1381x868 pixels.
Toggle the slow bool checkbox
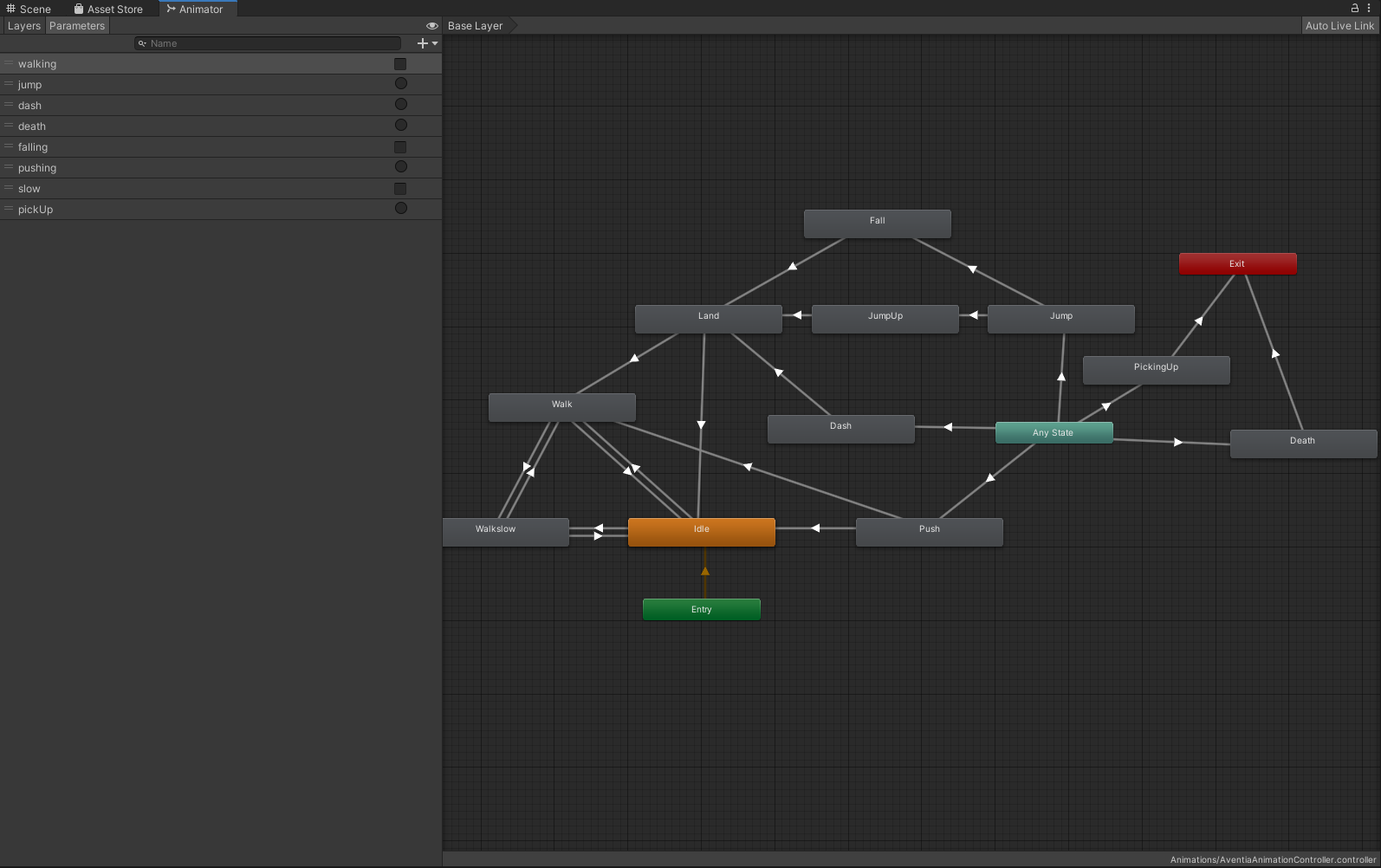[400, 189]
